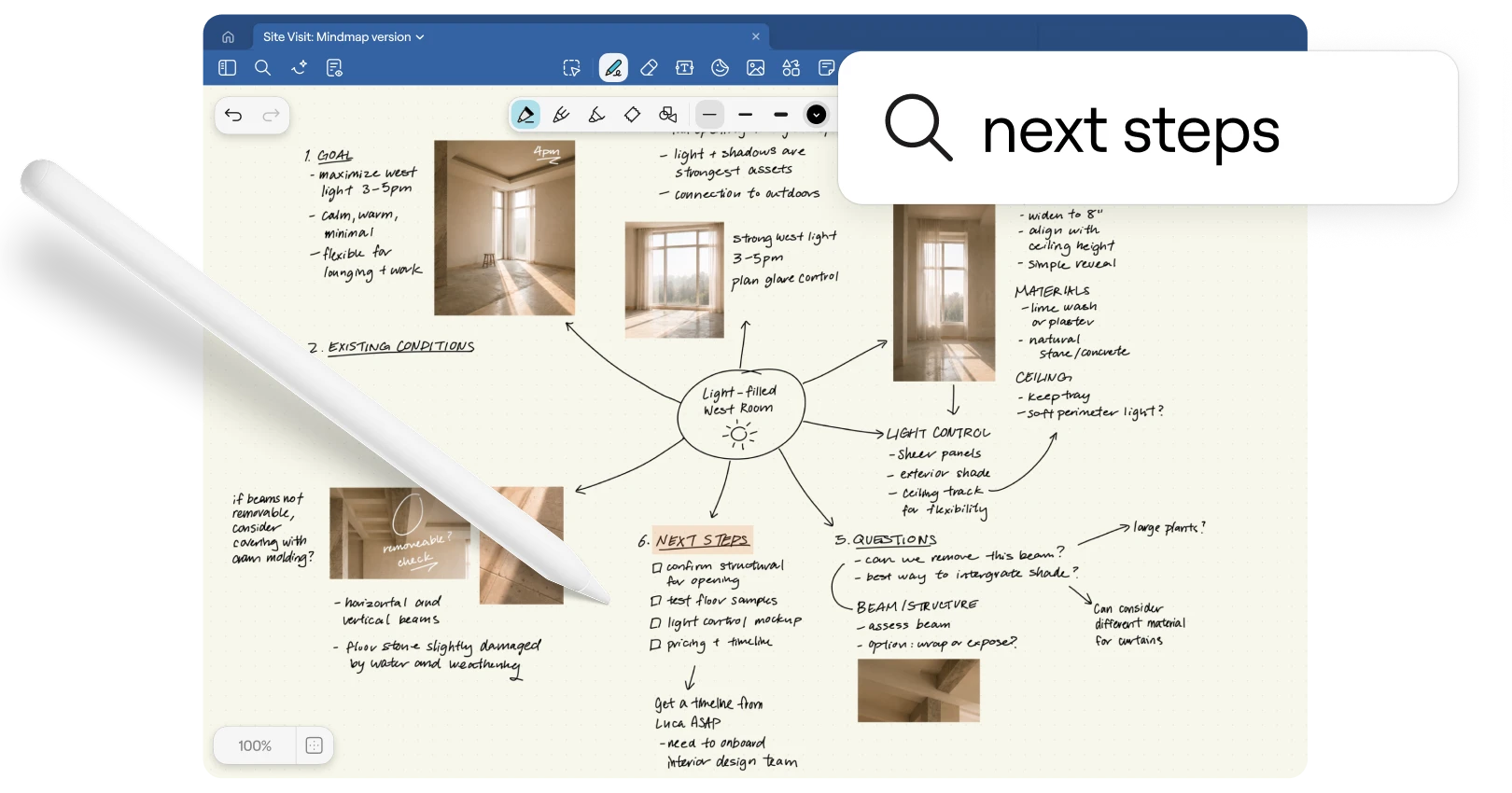
Task: Click 'Get a timeline from Luca ASAP' note
Action: pos(708,713)
